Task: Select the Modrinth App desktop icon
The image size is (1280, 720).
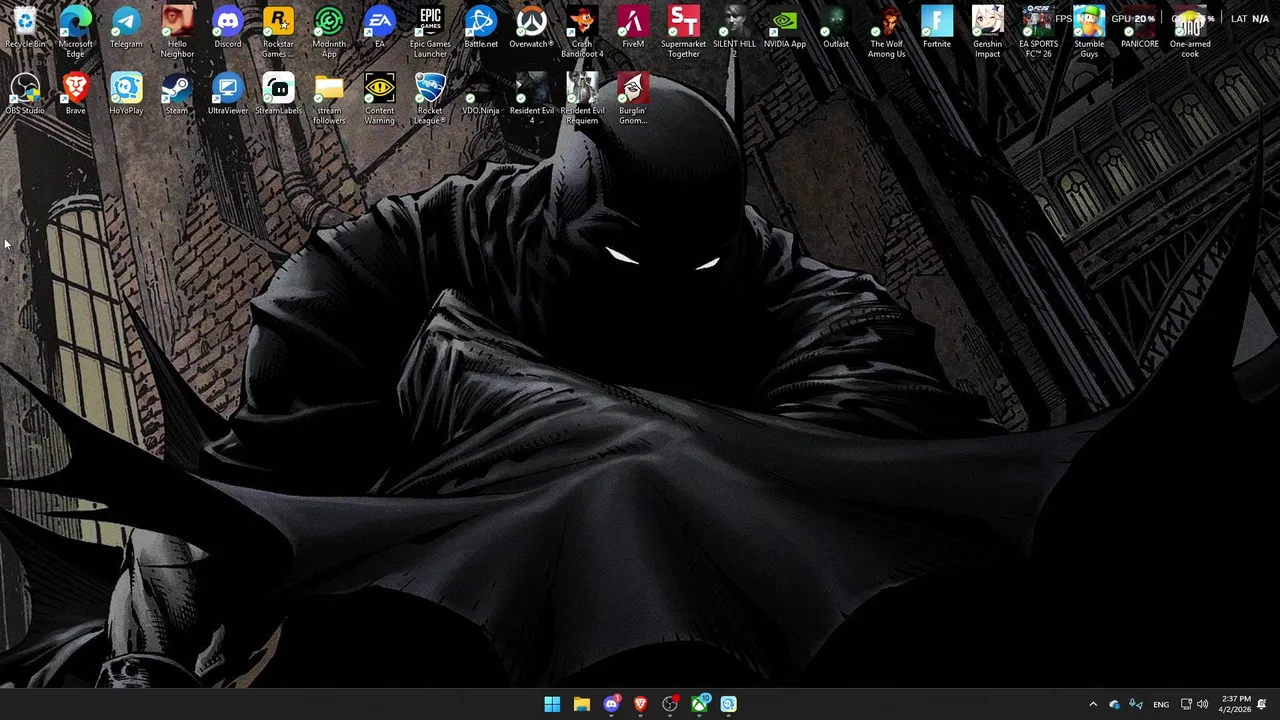Action: click(x=329, y=32)
